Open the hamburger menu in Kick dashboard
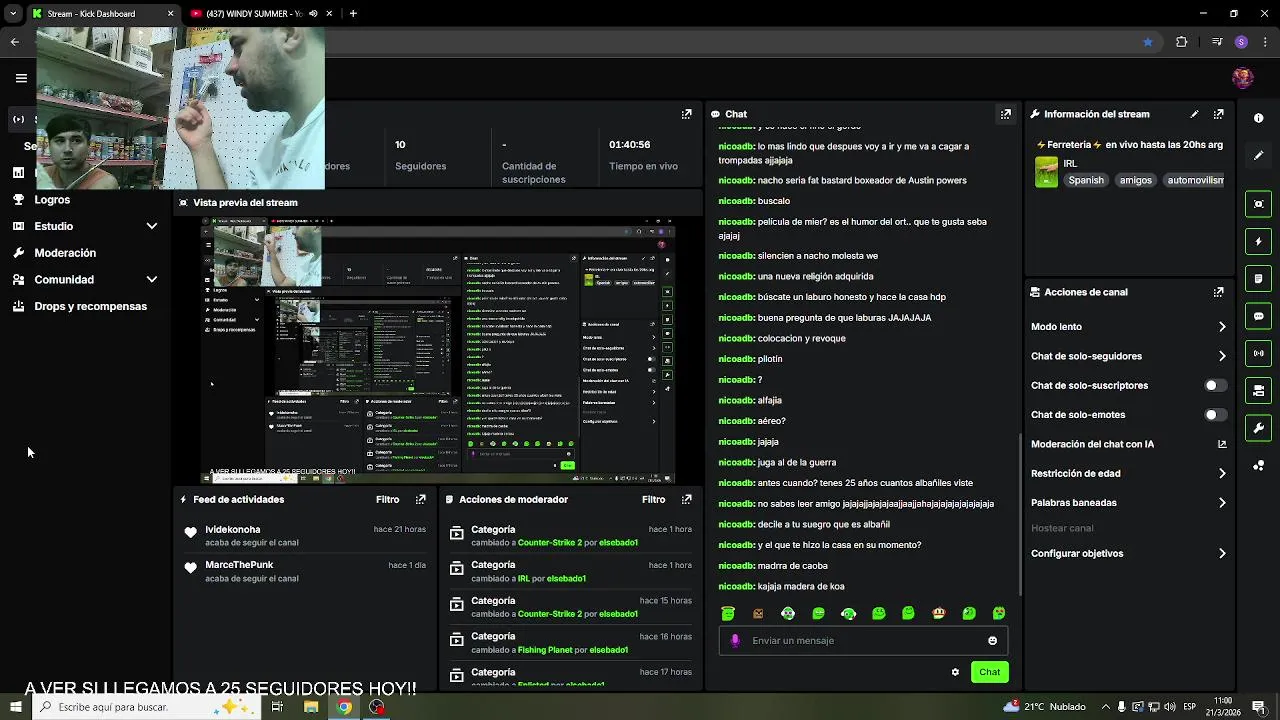The image size is (1280, 720). (21, 78)
